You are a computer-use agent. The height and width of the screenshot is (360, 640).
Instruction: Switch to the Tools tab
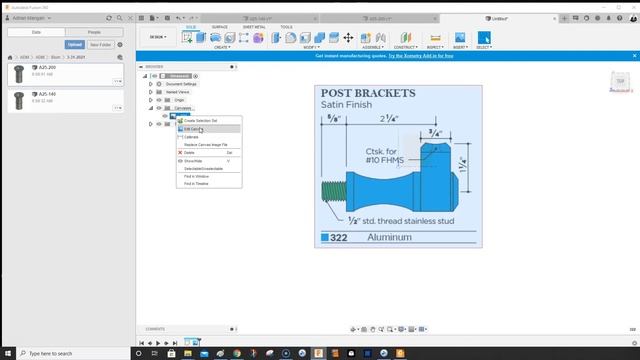pyautogui.click(x=286, y=27)
